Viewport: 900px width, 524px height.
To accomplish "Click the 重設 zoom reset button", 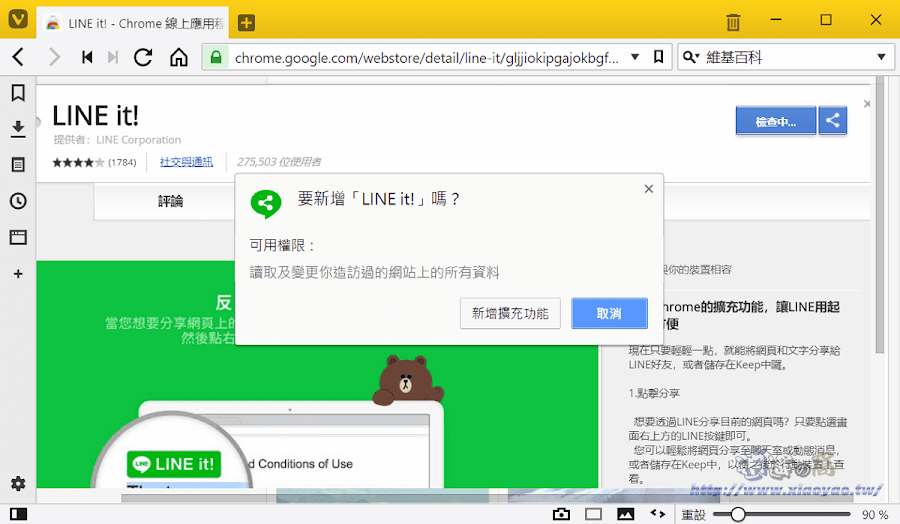I will 693,515.
